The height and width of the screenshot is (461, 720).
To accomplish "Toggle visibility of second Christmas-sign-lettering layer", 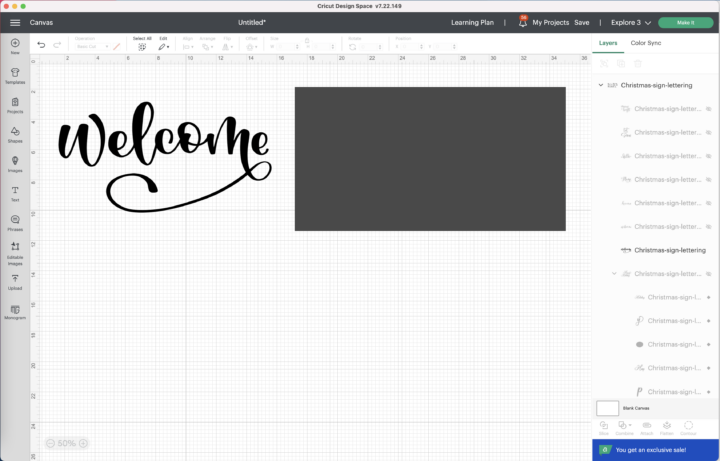I will point(709,132).
